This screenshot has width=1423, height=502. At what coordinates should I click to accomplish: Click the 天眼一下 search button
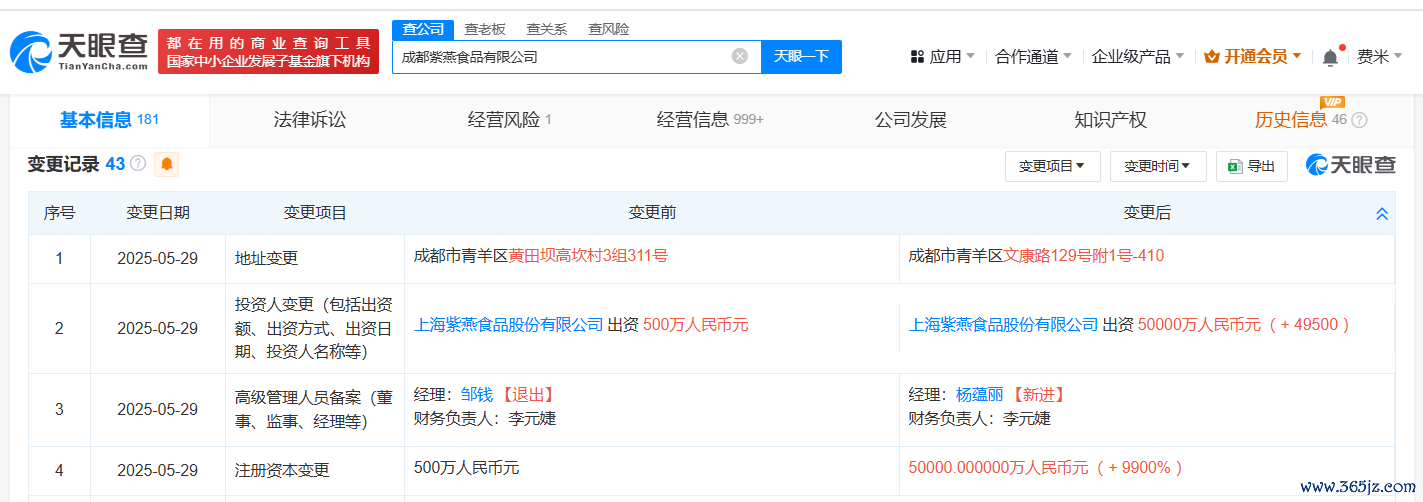801,57
